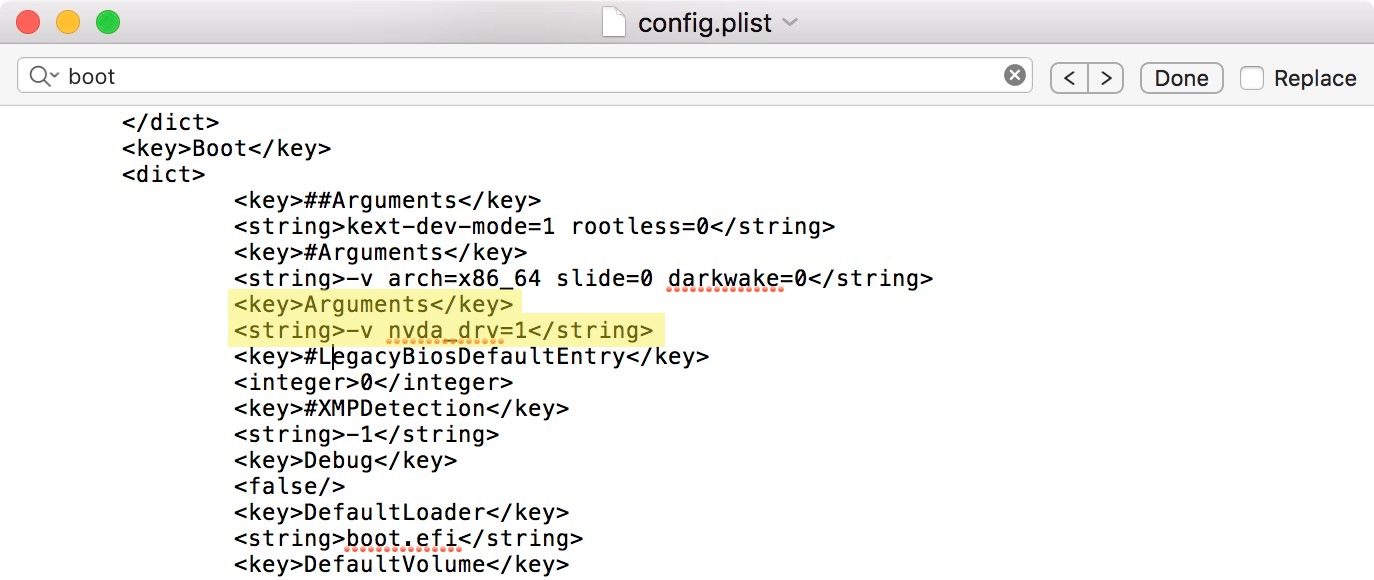The width and height of the screenshot is (1374, 580).
Task: Click the boot.efi string line
Action: coord(408,538)
